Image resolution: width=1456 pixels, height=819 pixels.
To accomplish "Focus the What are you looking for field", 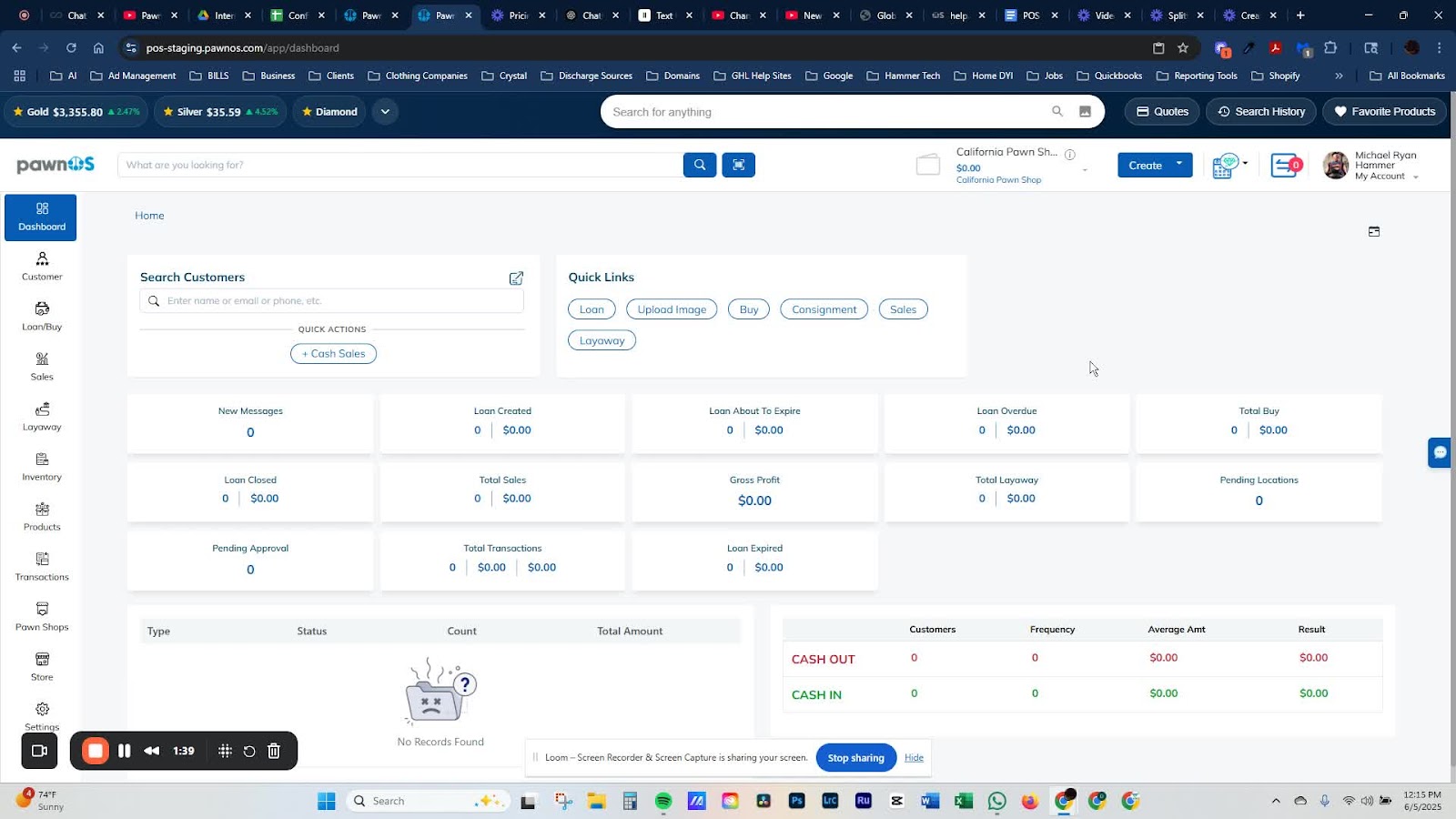I will (400, 165).
